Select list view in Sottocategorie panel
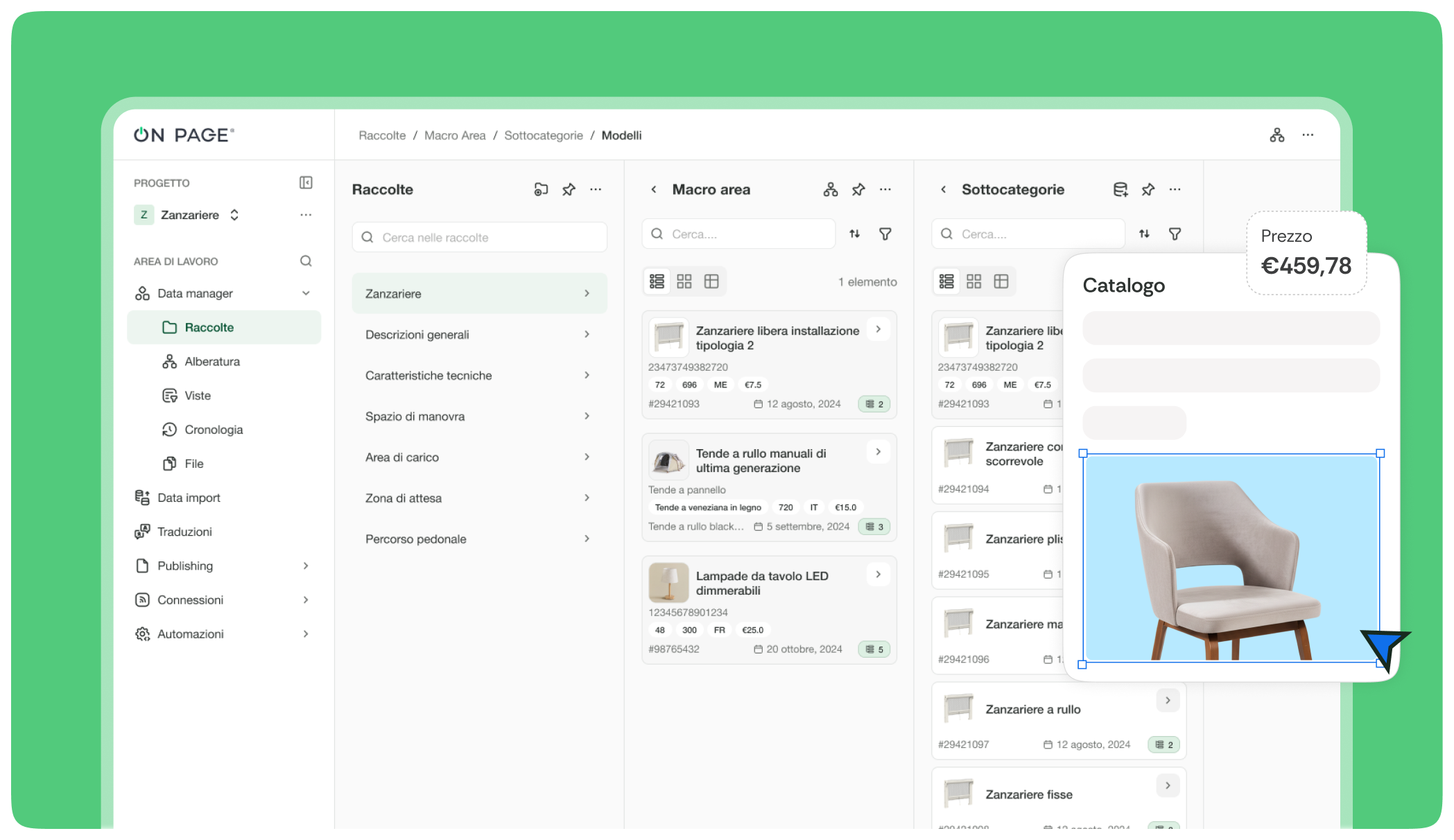 [x=946, y=281]
